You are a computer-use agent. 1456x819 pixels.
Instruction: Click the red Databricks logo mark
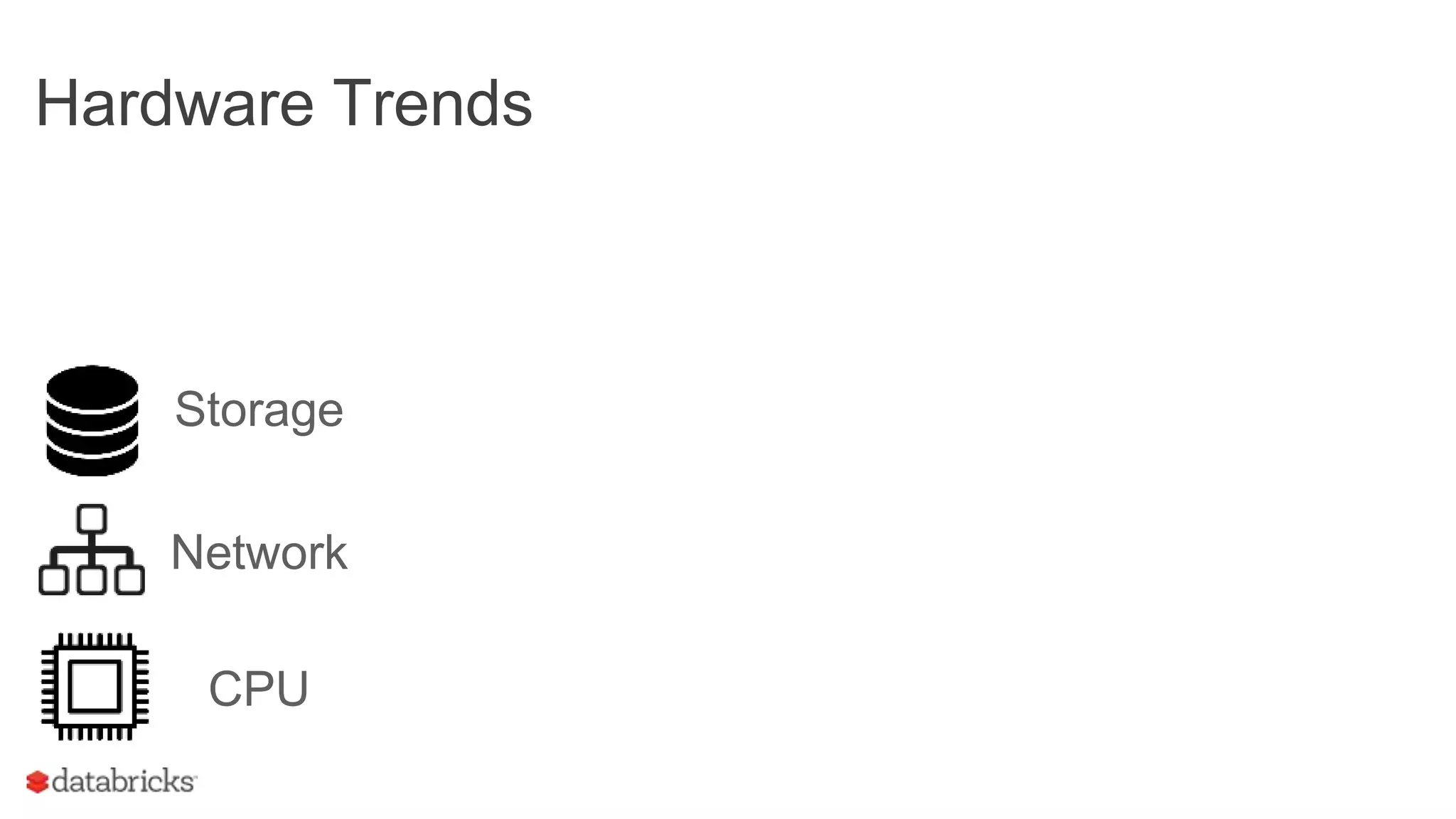[x=37, y=781]
